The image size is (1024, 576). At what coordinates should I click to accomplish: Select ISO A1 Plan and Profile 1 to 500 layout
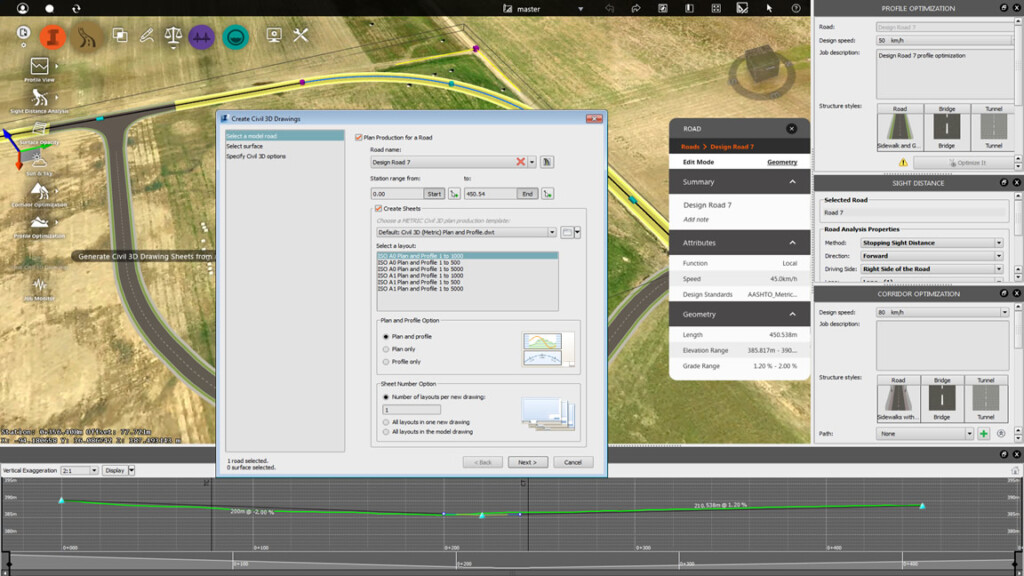point(419,282)
